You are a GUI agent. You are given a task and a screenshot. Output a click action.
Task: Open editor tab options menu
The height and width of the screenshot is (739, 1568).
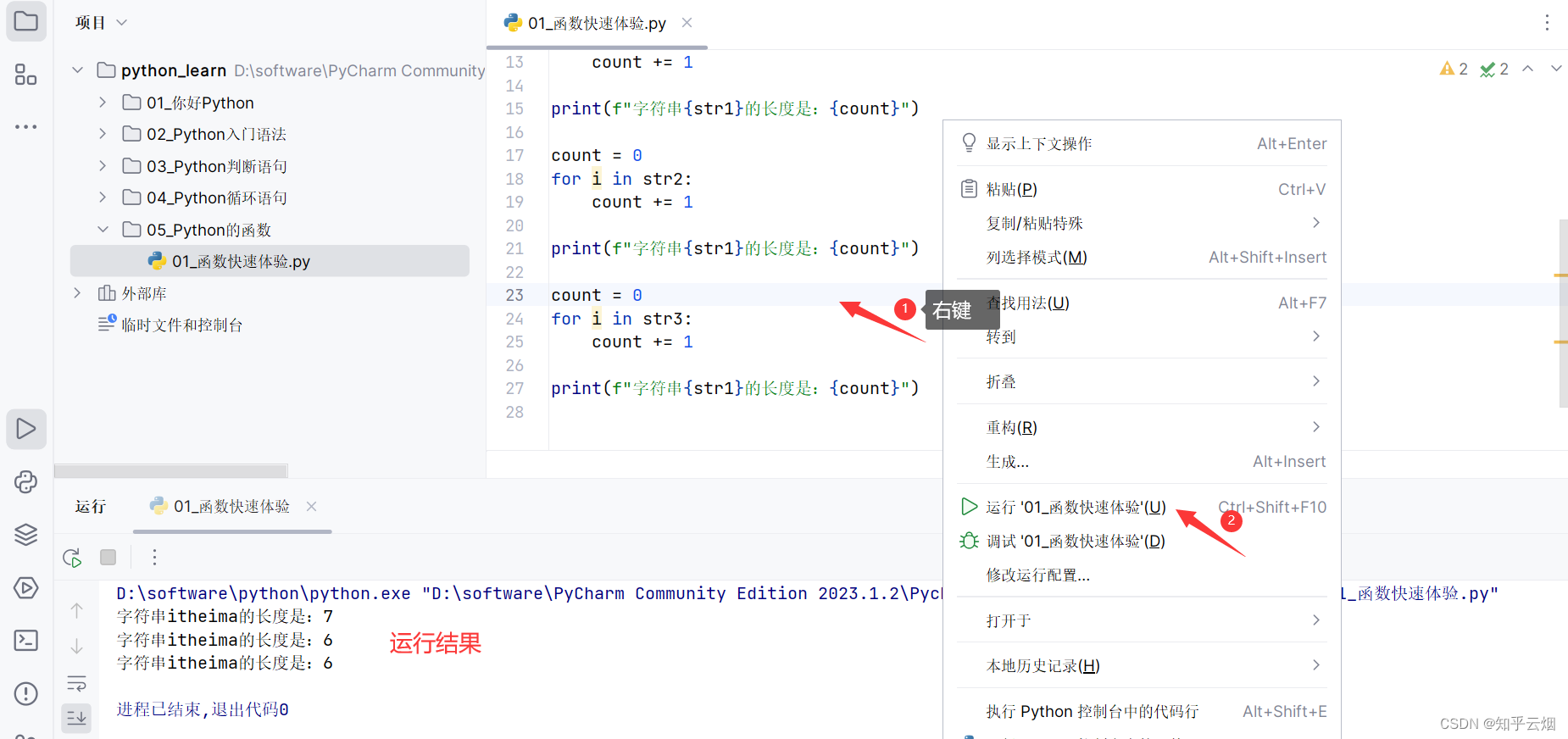(1547, 23)
